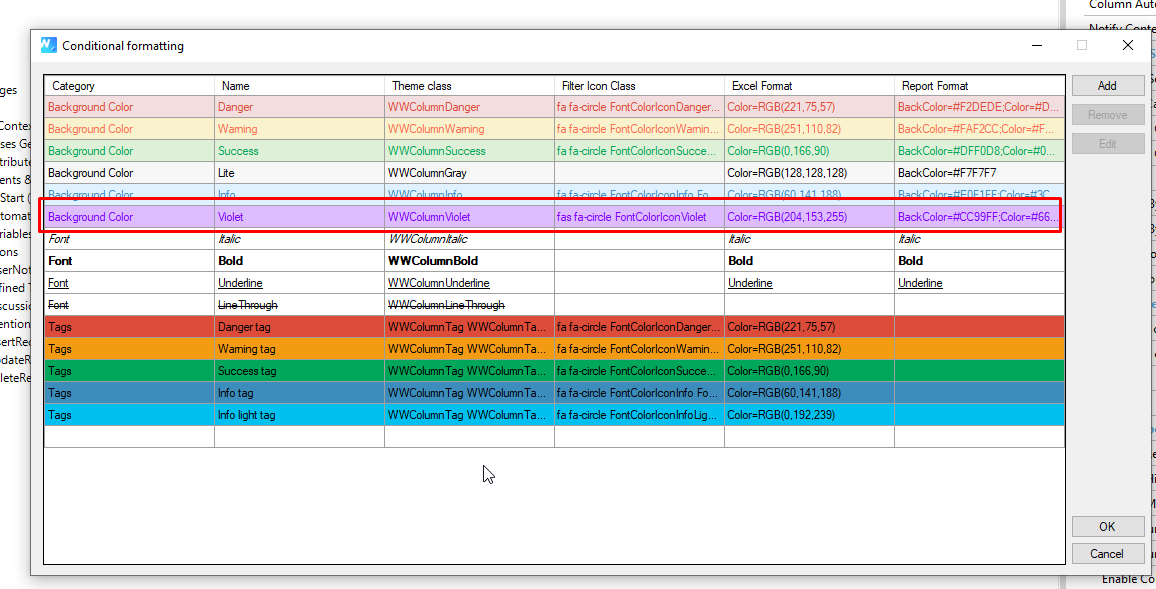Click the Category cell of the Underline row
Screen dimensions: 1156x589
pyautogui.click(x=129, y=283)
